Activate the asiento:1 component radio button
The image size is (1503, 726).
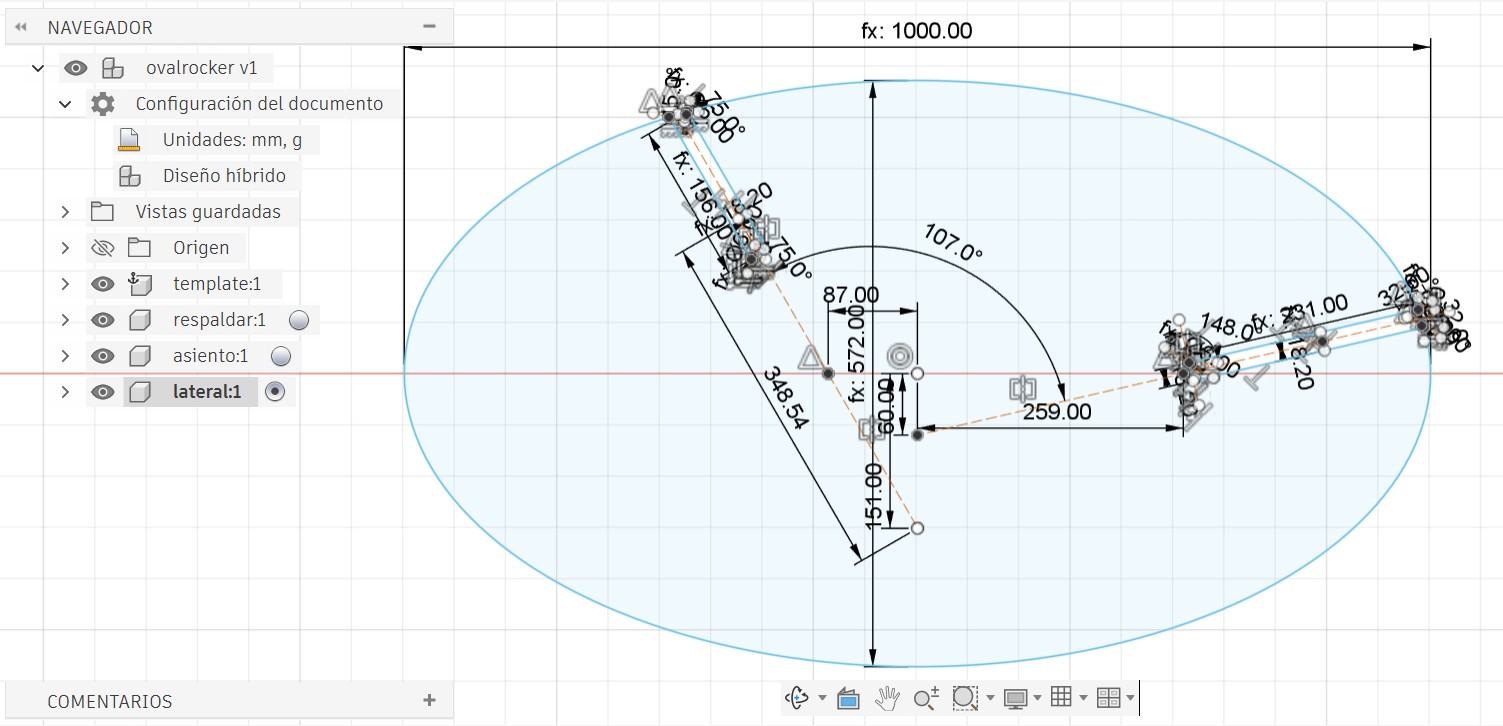click(x=281, y=356)
